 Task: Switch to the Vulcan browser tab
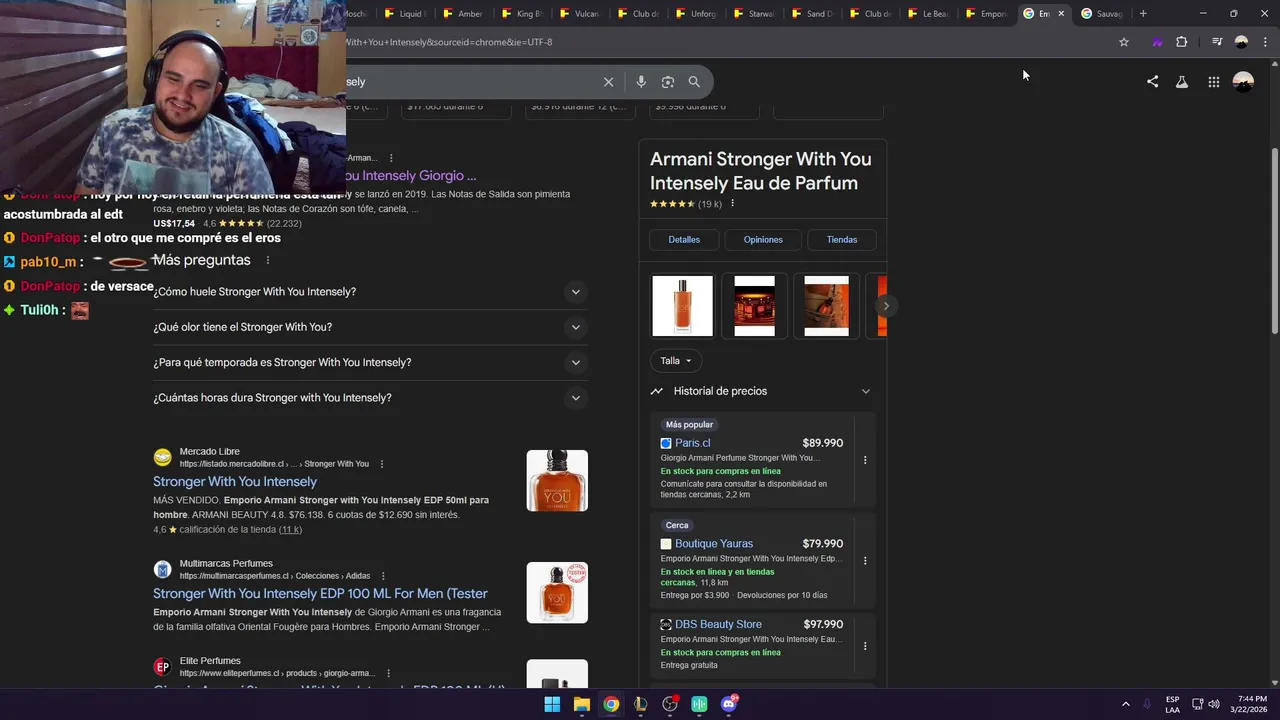[x=579, y=14]
